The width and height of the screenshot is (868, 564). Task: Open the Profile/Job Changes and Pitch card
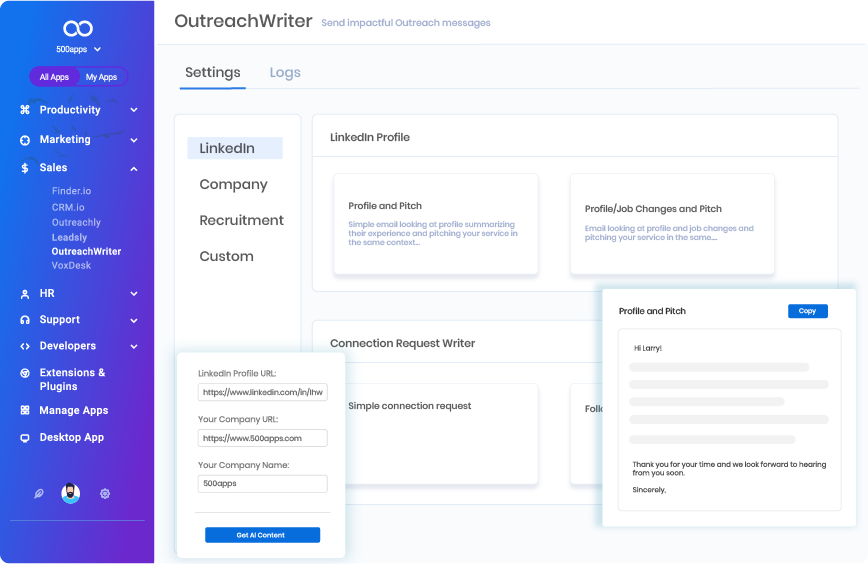click(672, 224)
